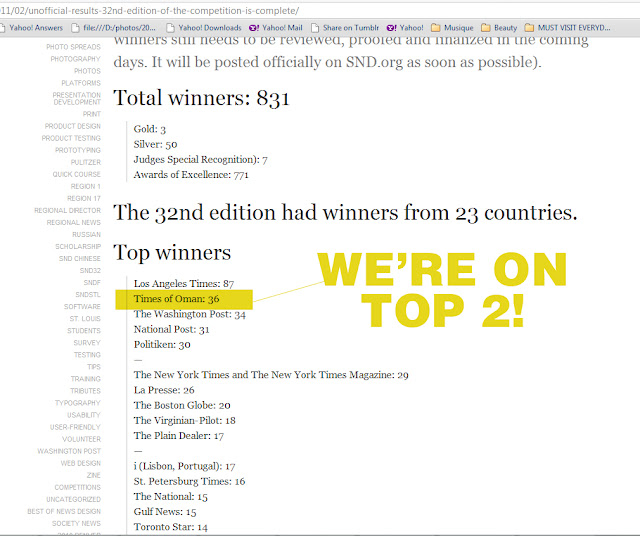Viewport: 640px width, 536px height.
Task: Click the 'Total winners: 831' heading
Action: [201, 98]
